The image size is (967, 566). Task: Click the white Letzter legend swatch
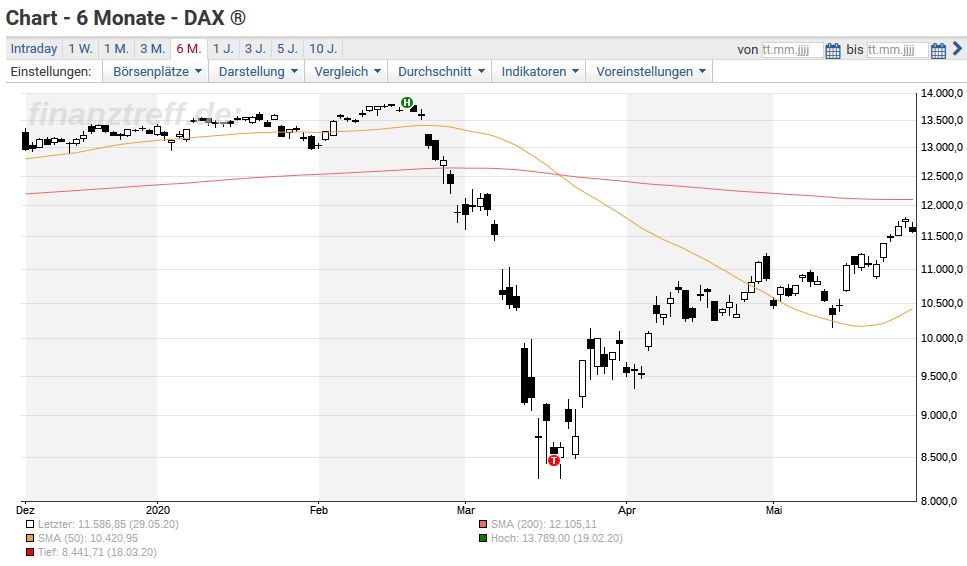[30, 525]
